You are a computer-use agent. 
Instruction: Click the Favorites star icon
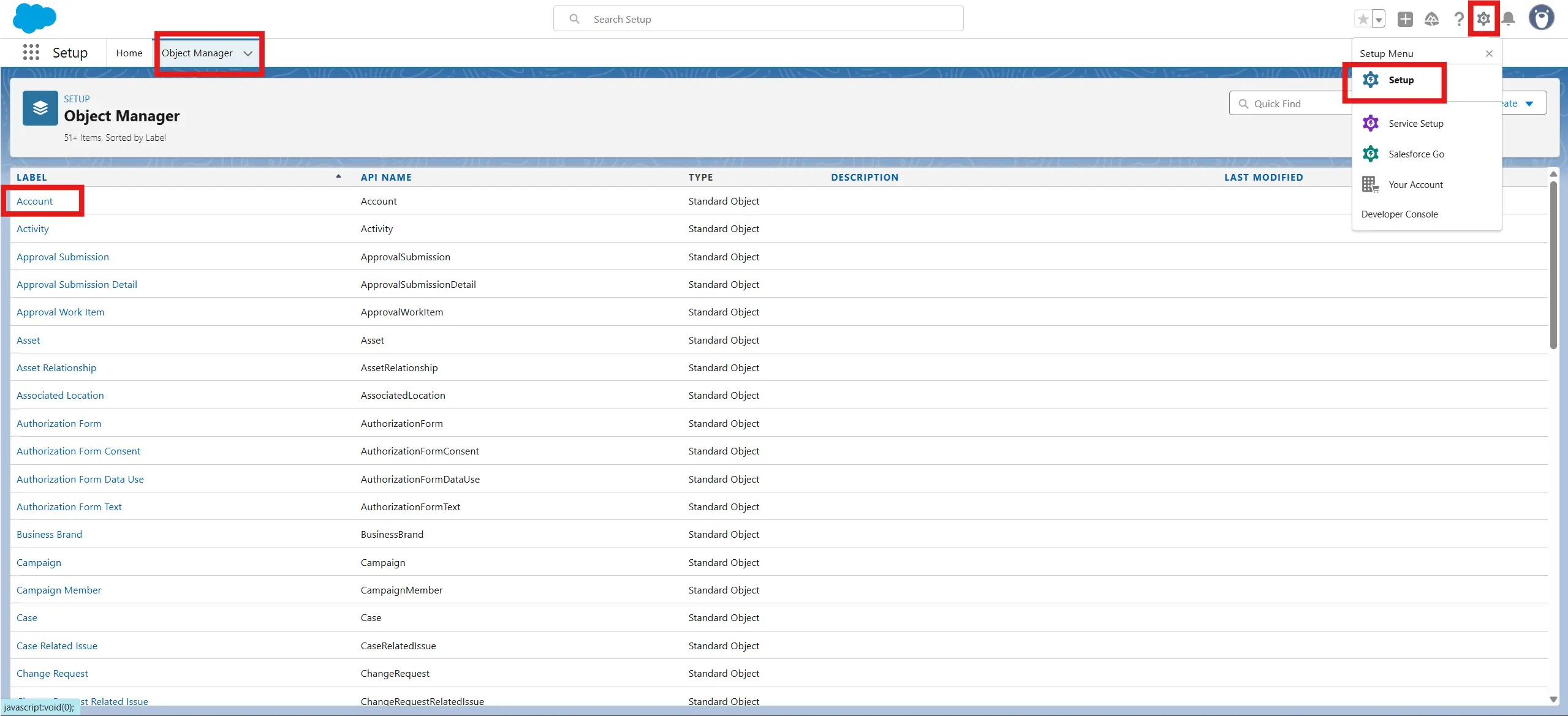[x=1363, y=19]
